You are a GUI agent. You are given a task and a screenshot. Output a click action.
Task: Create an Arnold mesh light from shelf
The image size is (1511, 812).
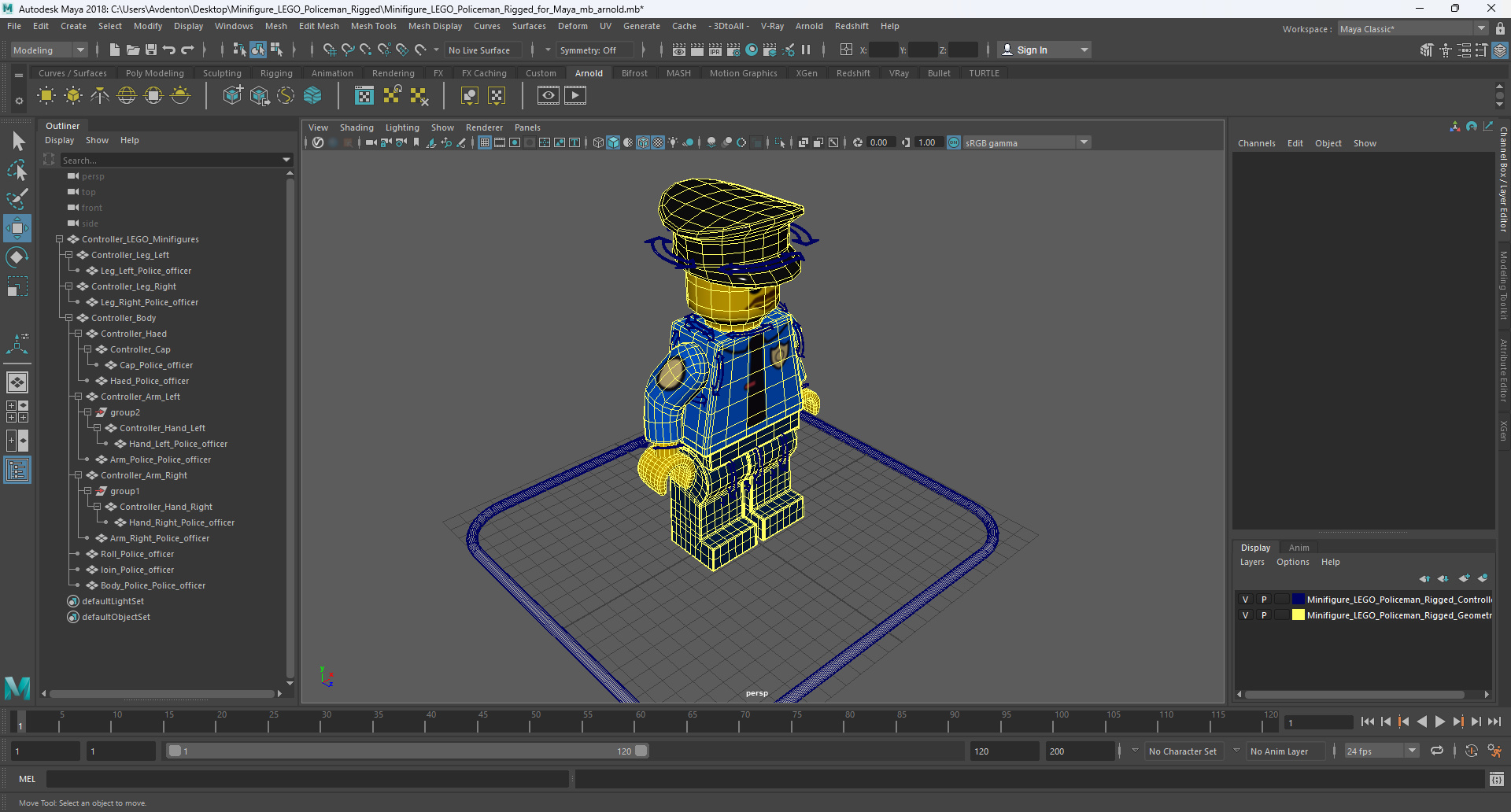pos(73,96)
